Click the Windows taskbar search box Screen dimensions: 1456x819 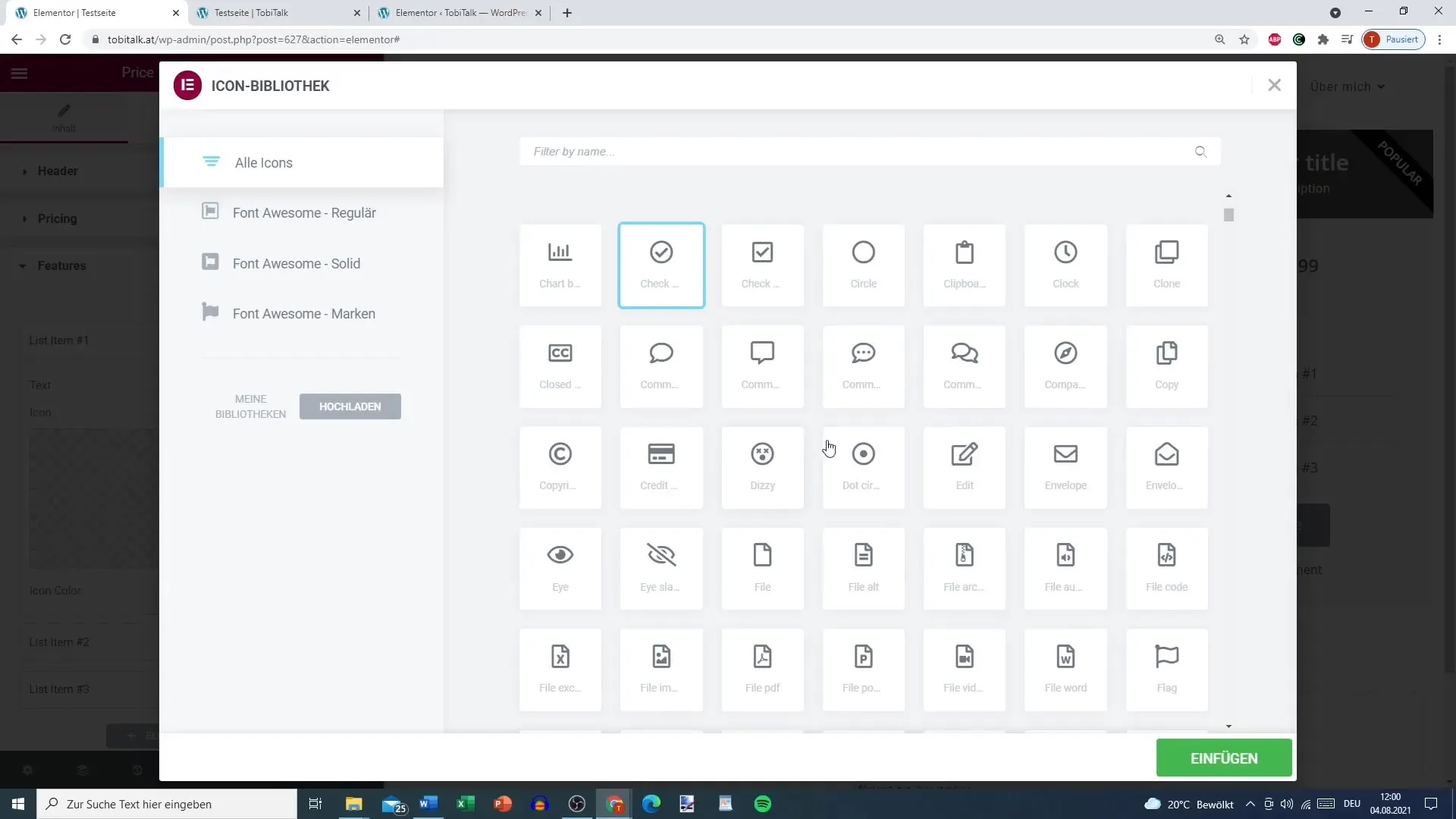point(167,804)
